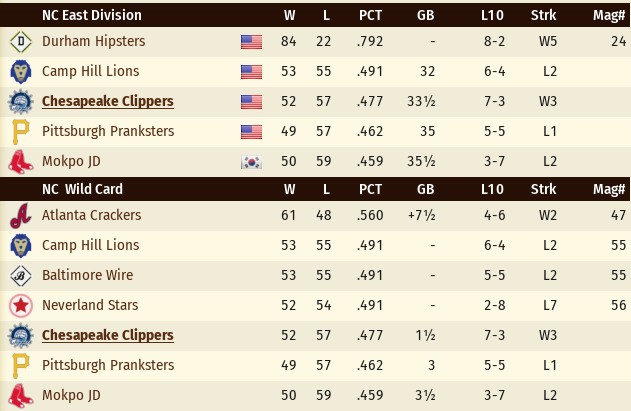The image size is (631, 411).
Task: Click Chesapeake Clippers logo in Wild Card table
Action: (x=20, y=335)
